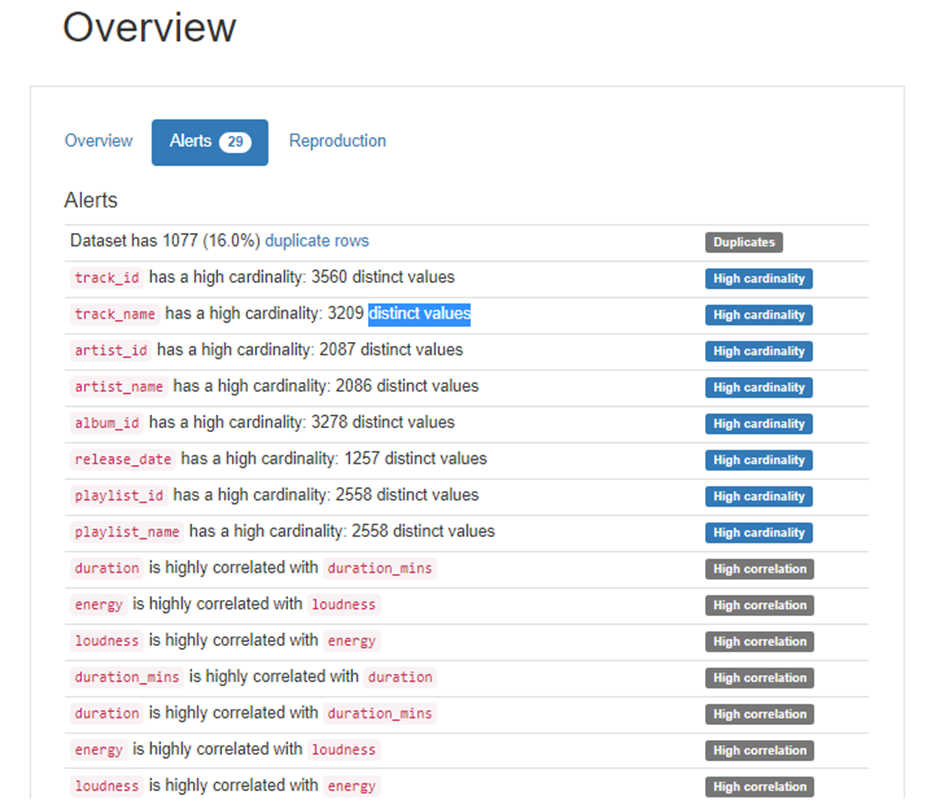940x809 pixels.
Task: Click the High correlation badge for loudness
Action: [759, 641]
